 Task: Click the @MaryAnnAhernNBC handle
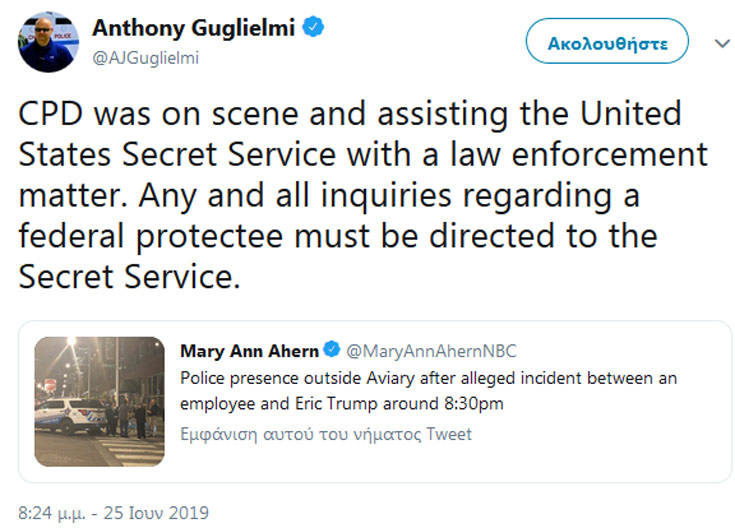431,351
